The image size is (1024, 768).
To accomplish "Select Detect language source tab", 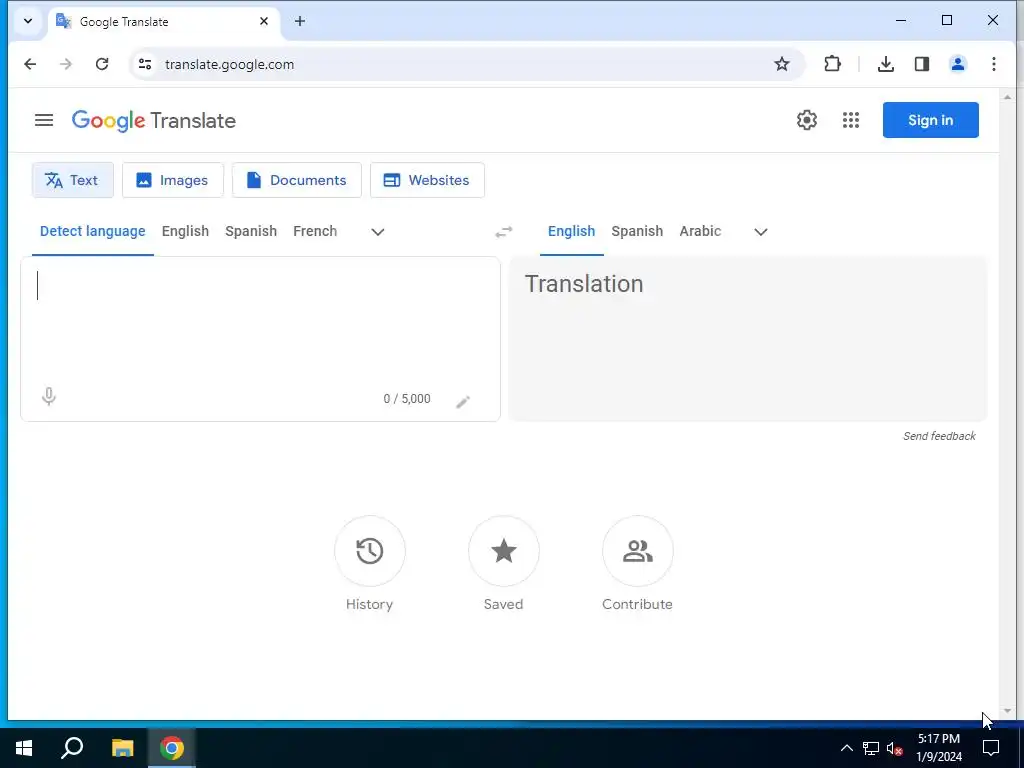I will pyautogui.click(x=93, y=231).
